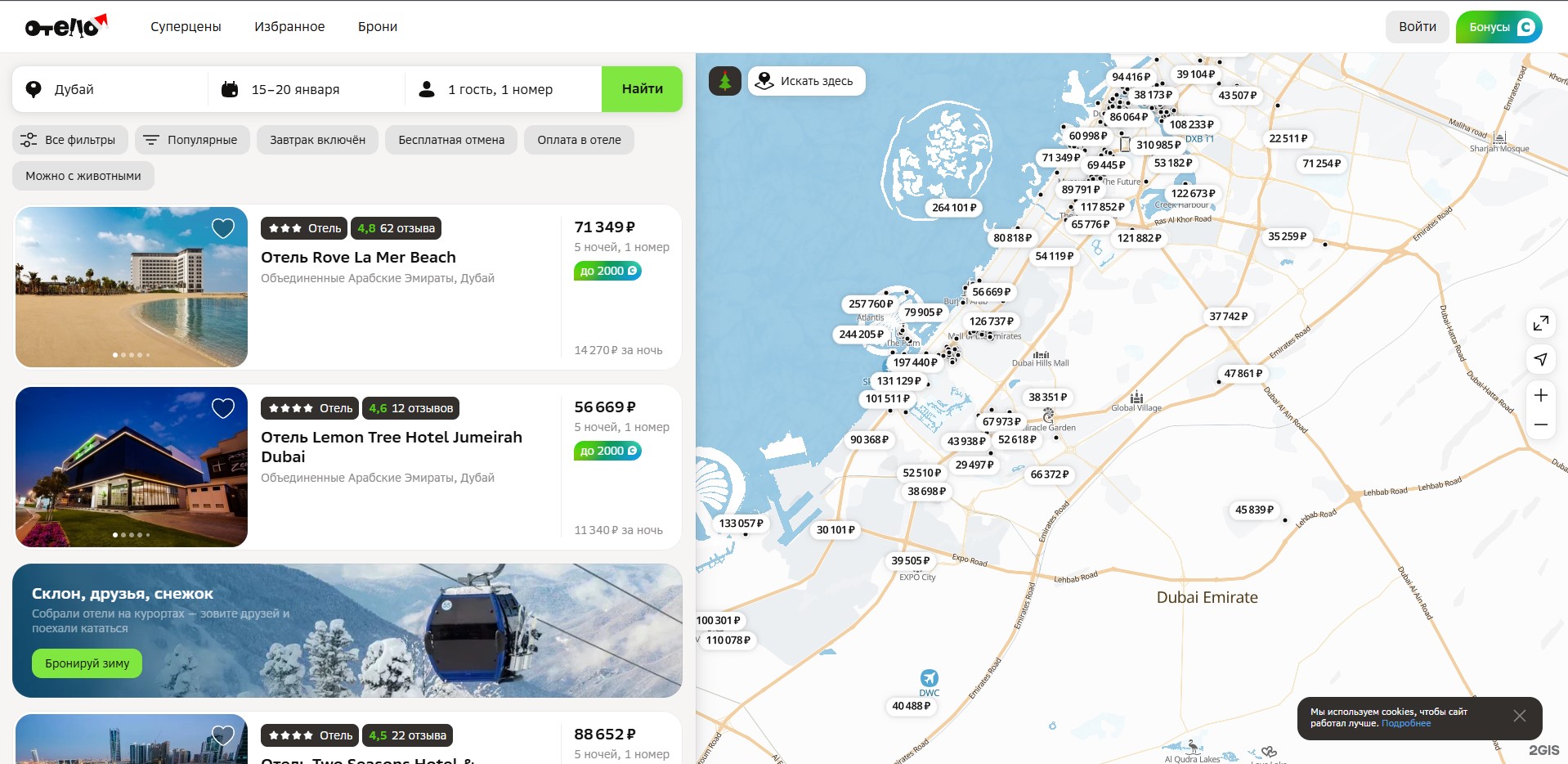1568x764 pixels.
Task: Expand the map to fullscreen
Action: point(1540,323)
